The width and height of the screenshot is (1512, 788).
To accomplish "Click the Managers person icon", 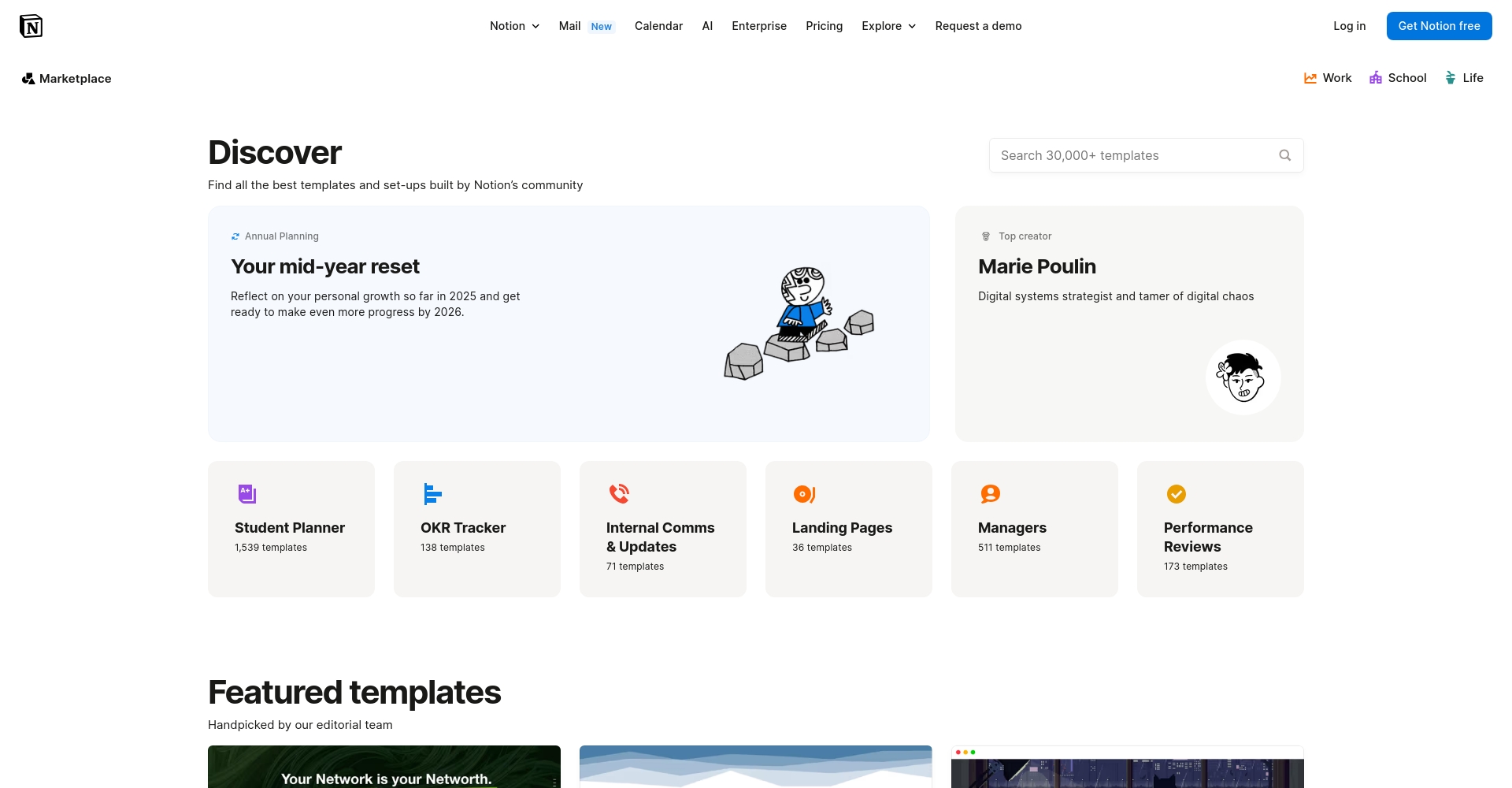I will 990,494.
